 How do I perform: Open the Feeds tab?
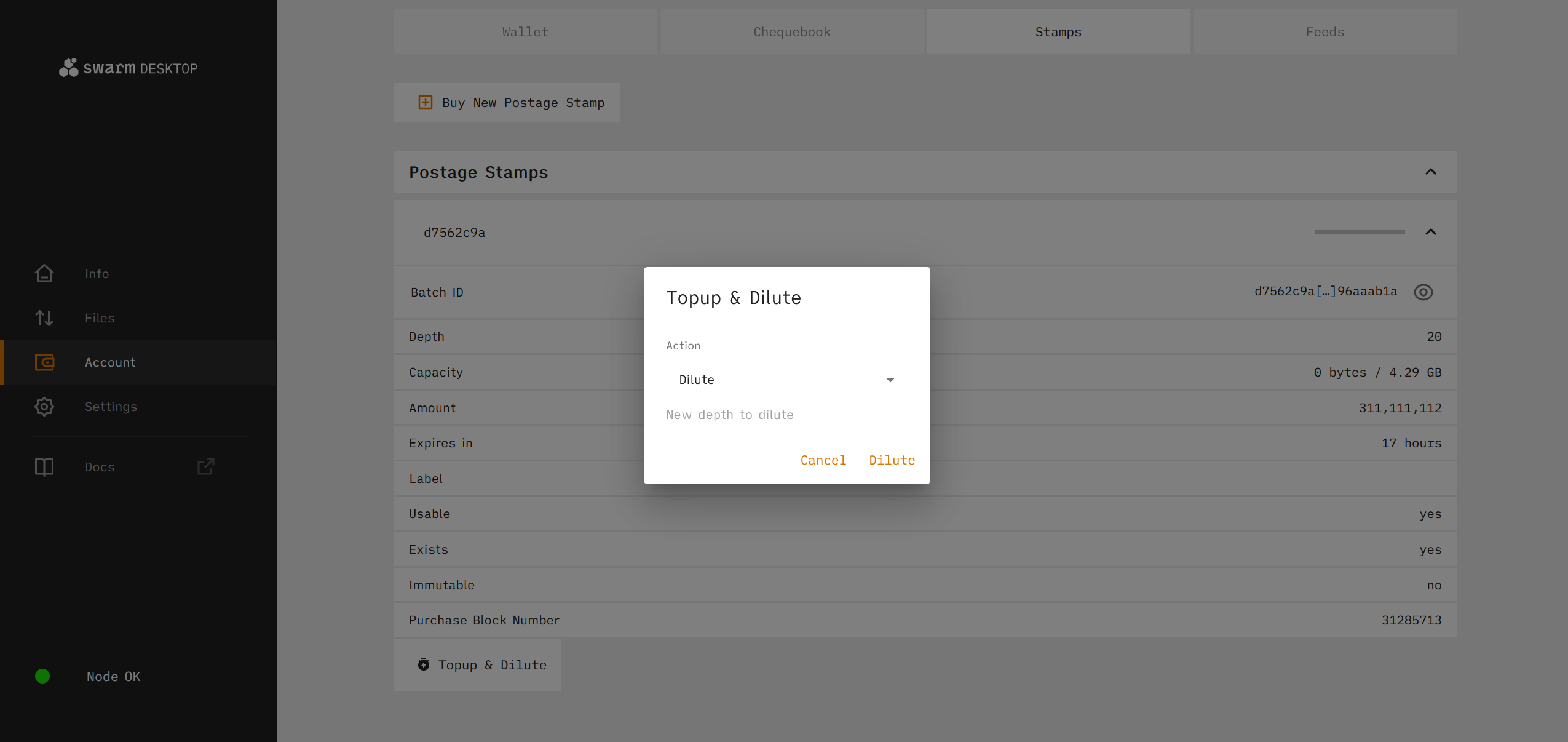[x=1324, y=32]
